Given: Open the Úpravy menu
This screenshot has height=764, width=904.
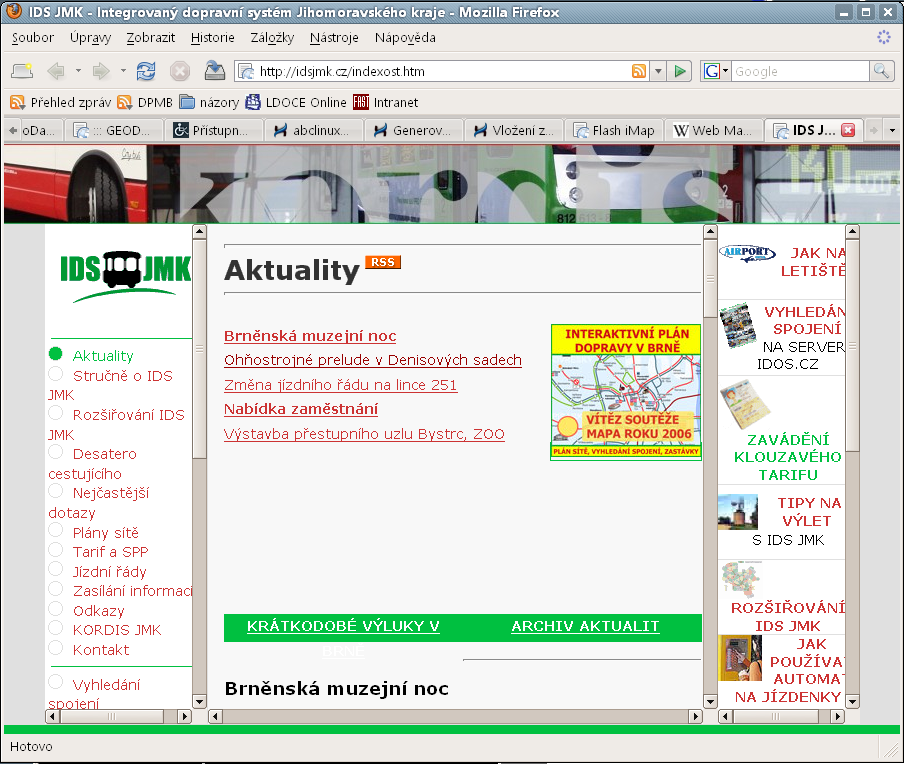Looking at the screenshot, I should pyautogui.click(x=91, y=38).
